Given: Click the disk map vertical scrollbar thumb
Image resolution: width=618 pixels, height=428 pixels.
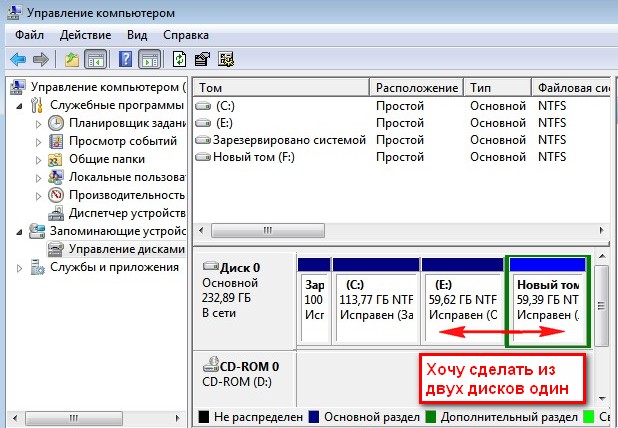Looking at the screenshot, I should (x=601, y=306).
